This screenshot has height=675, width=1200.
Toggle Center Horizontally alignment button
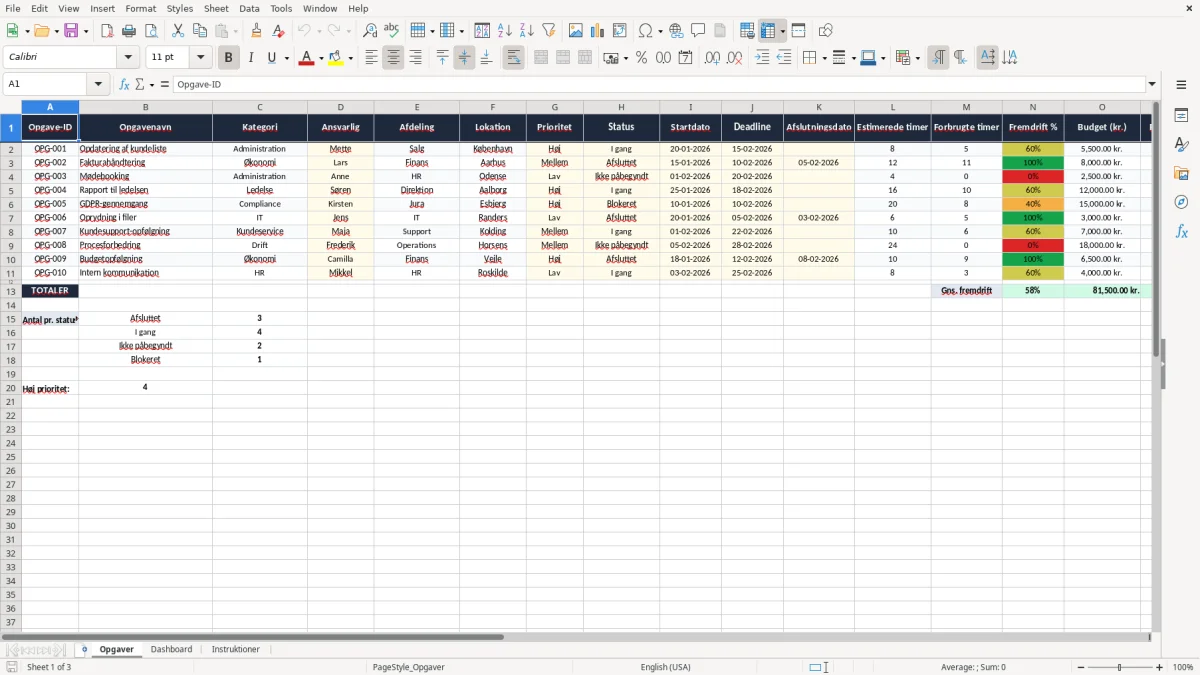tap(393, 58)
